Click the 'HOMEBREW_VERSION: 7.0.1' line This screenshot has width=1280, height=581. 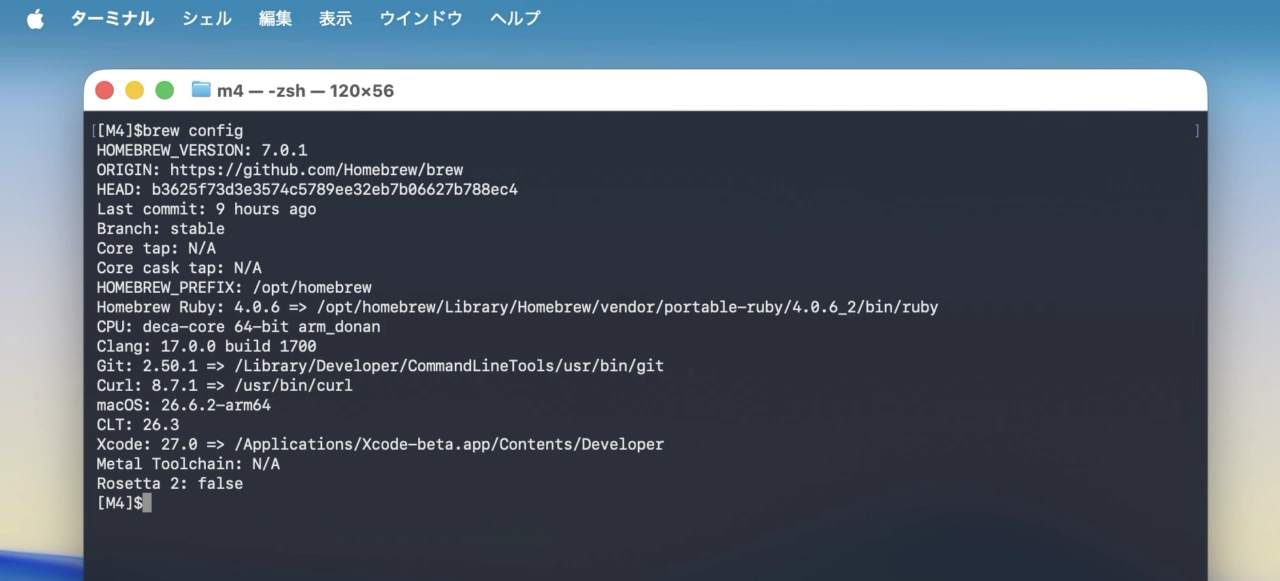click(202, 151)
